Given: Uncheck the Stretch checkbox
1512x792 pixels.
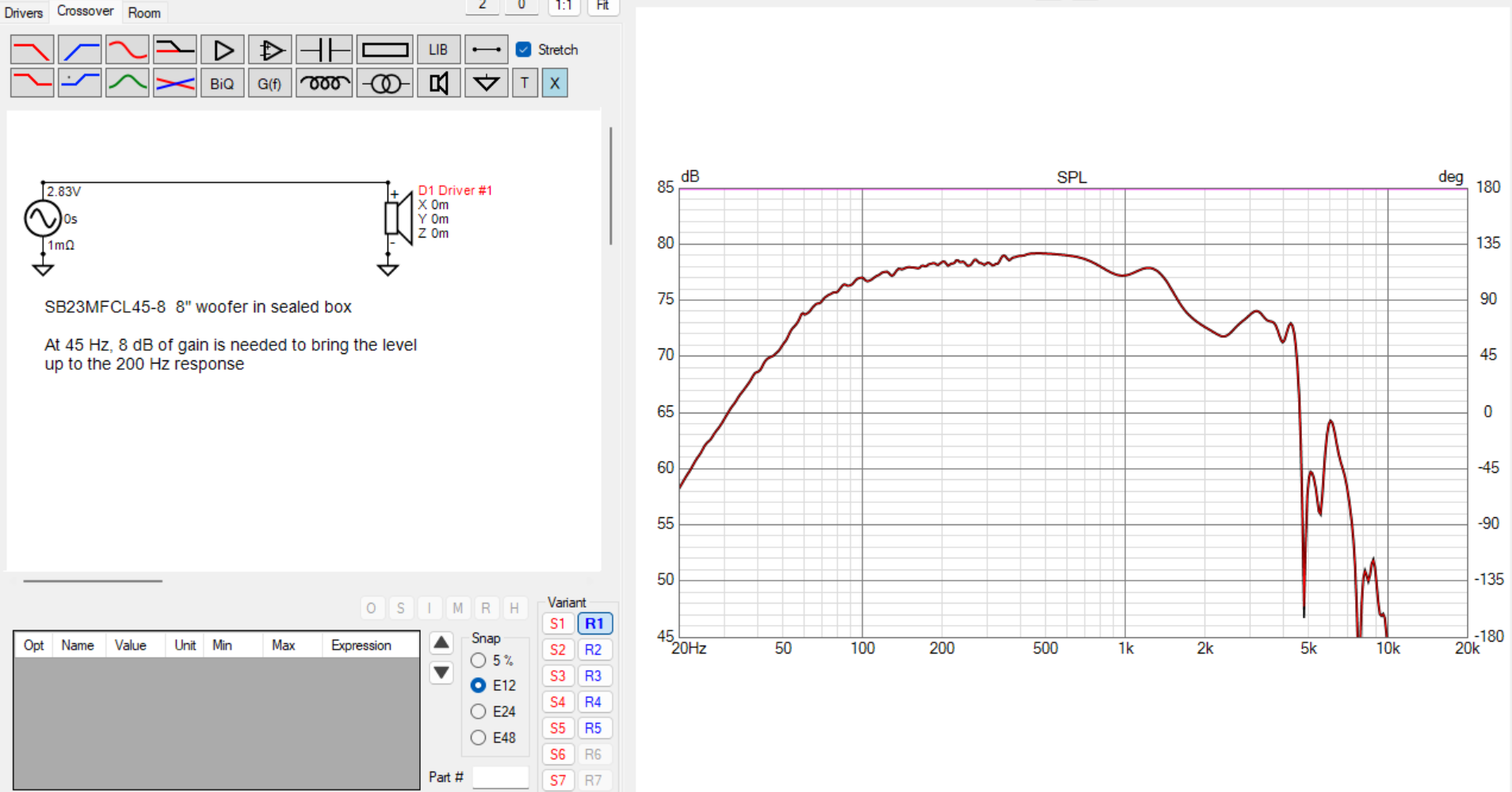Looking at the screenshot, I should coord(523,49).
